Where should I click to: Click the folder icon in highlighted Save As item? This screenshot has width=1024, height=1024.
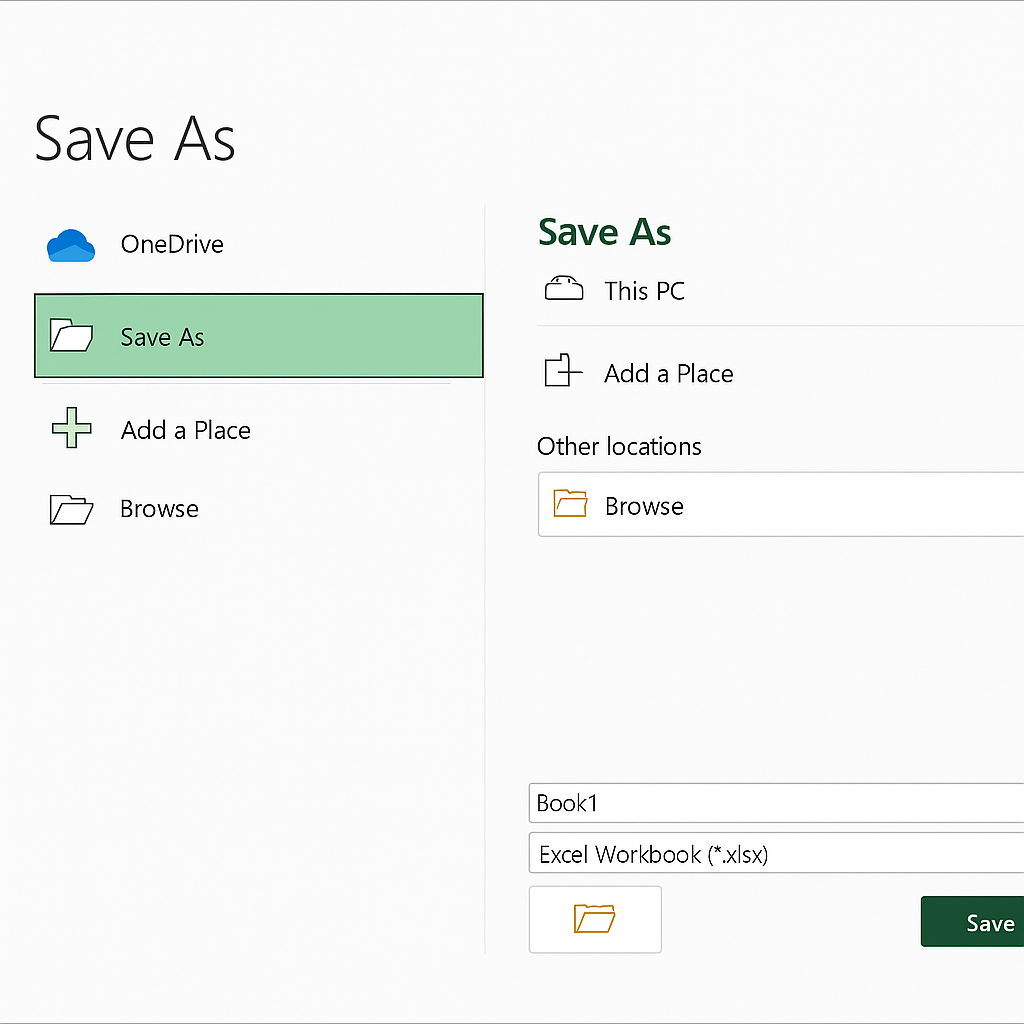[71, 337]
